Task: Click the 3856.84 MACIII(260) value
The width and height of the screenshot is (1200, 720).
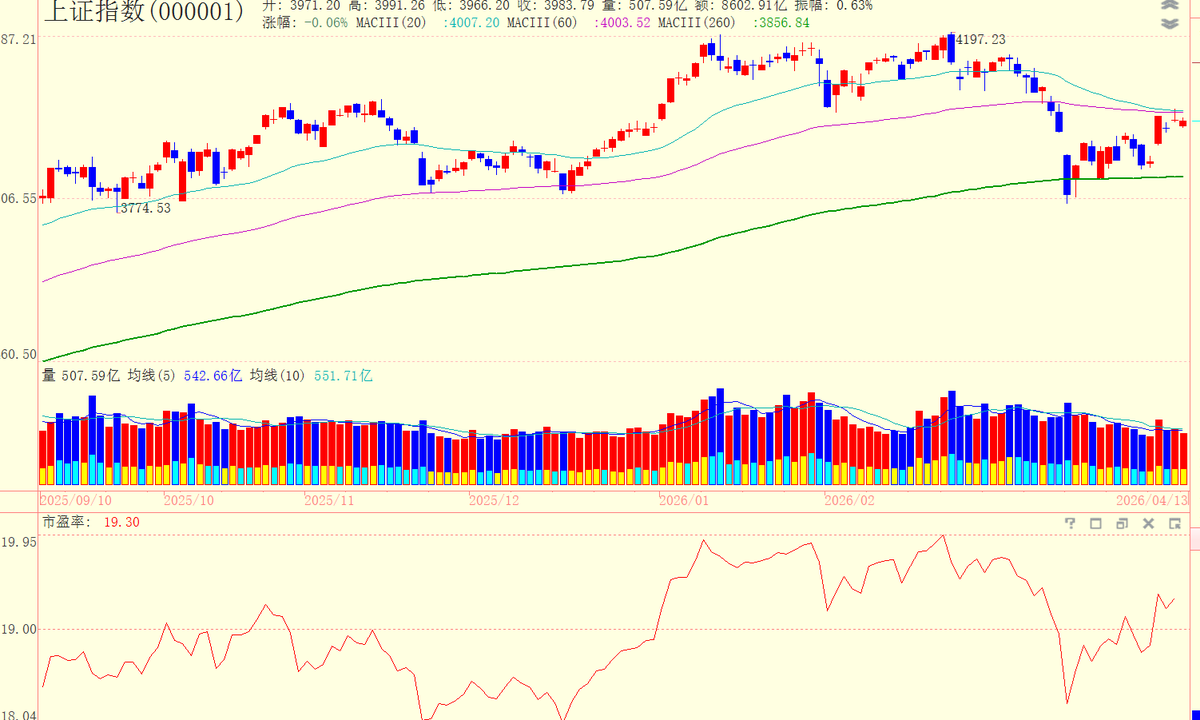Action: [x=780, y=22]
